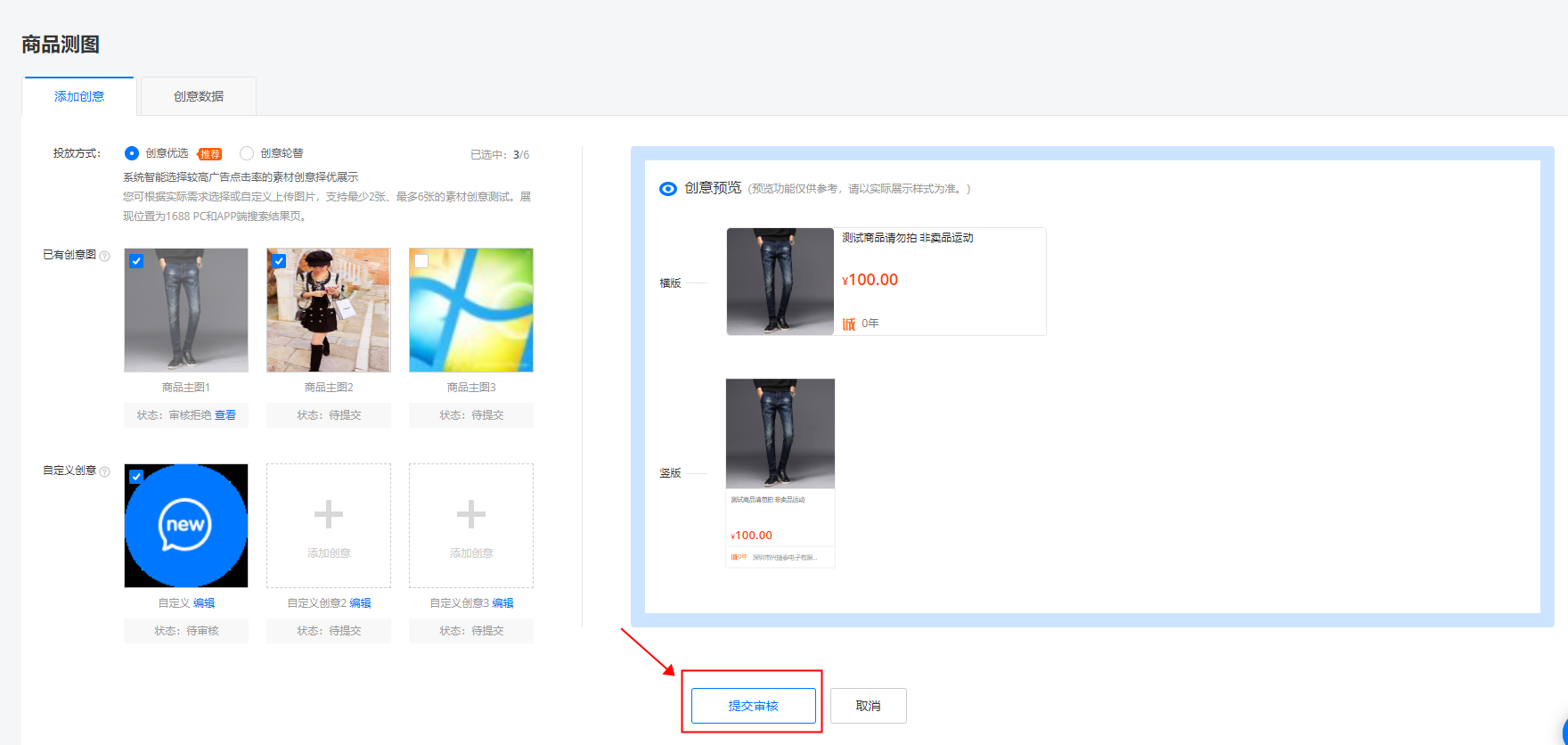The width and height of the screenshot is (1568, 745).
Task: Click the 取消 button
Action: [x=868, y=706]
